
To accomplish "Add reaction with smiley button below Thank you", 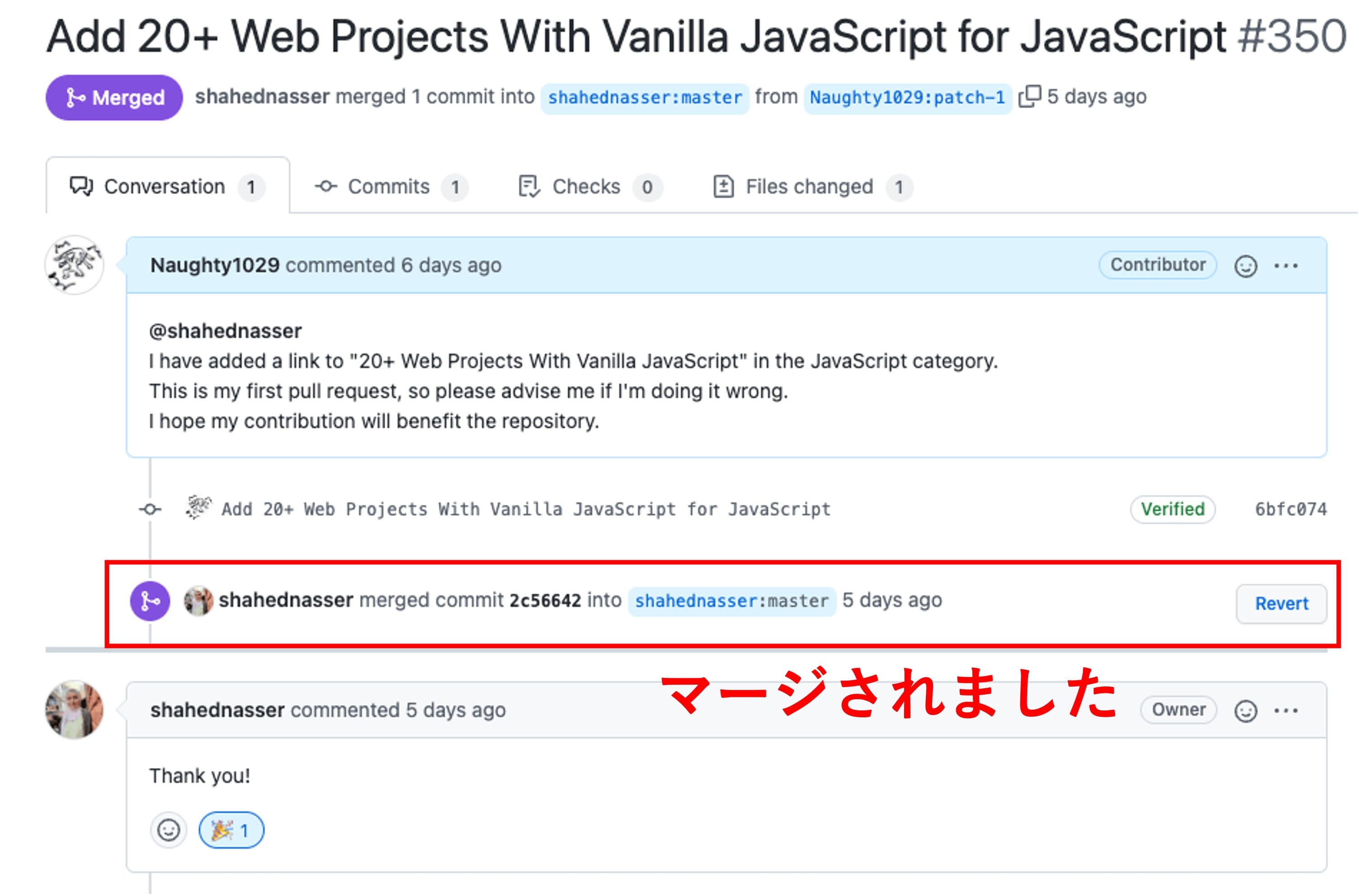I will [x=168, y=830].
